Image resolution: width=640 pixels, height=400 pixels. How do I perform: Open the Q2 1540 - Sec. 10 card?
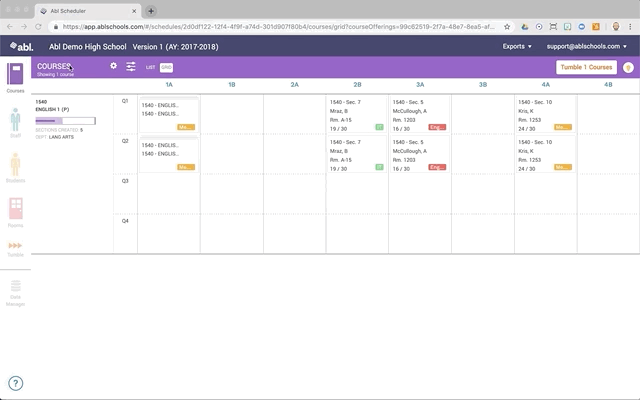[546, 155]
